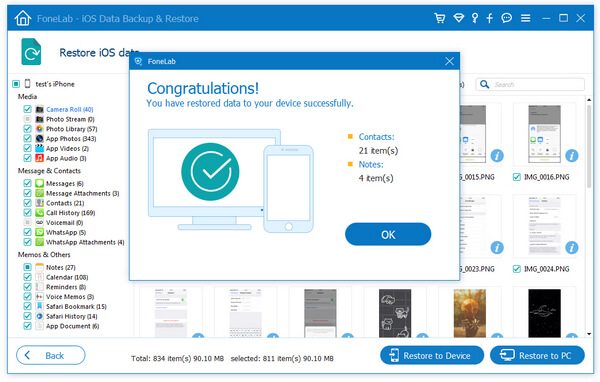Click the Search input field
Viewport: 600px width, 382px height.
click(530, 84)
